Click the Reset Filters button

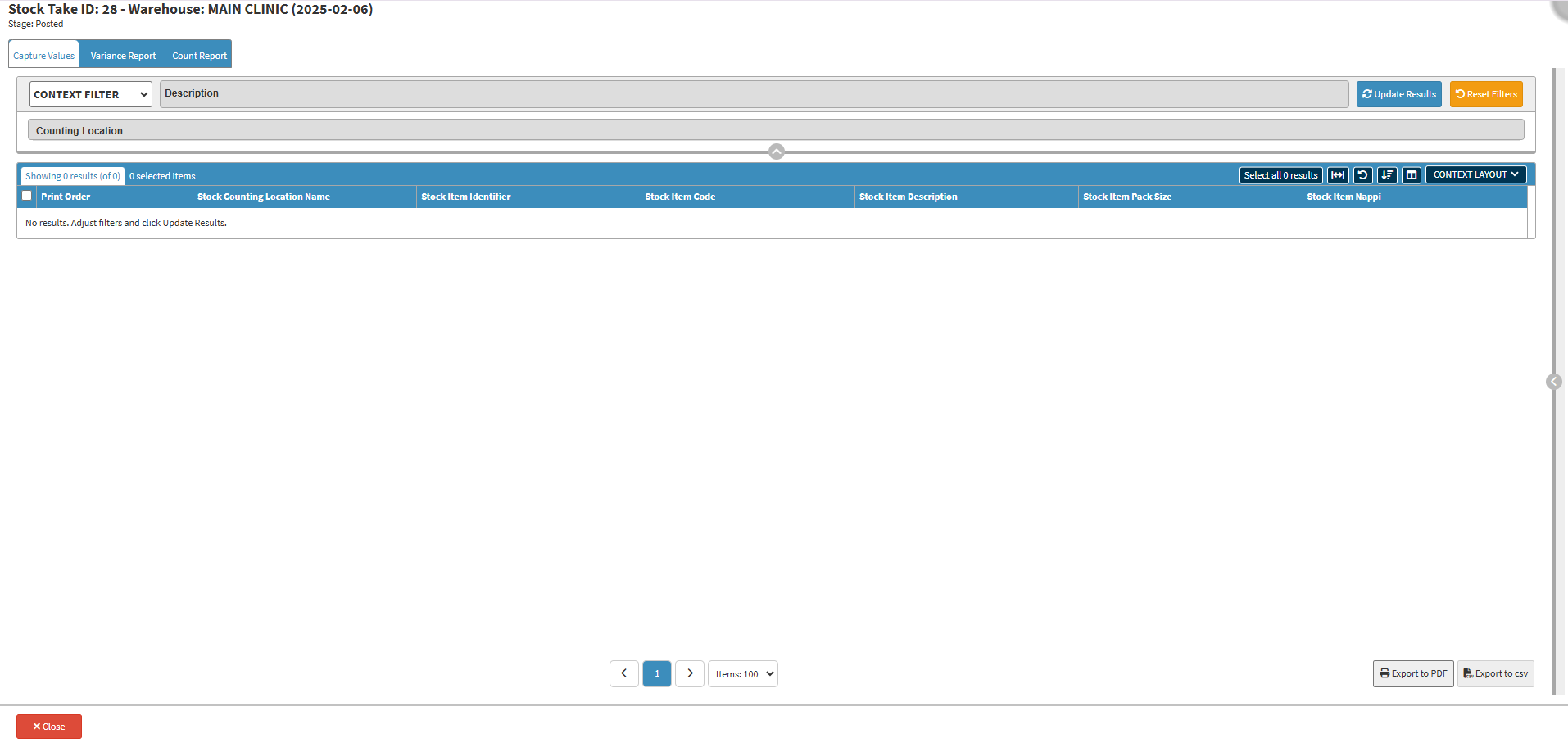pos(1486,94)
